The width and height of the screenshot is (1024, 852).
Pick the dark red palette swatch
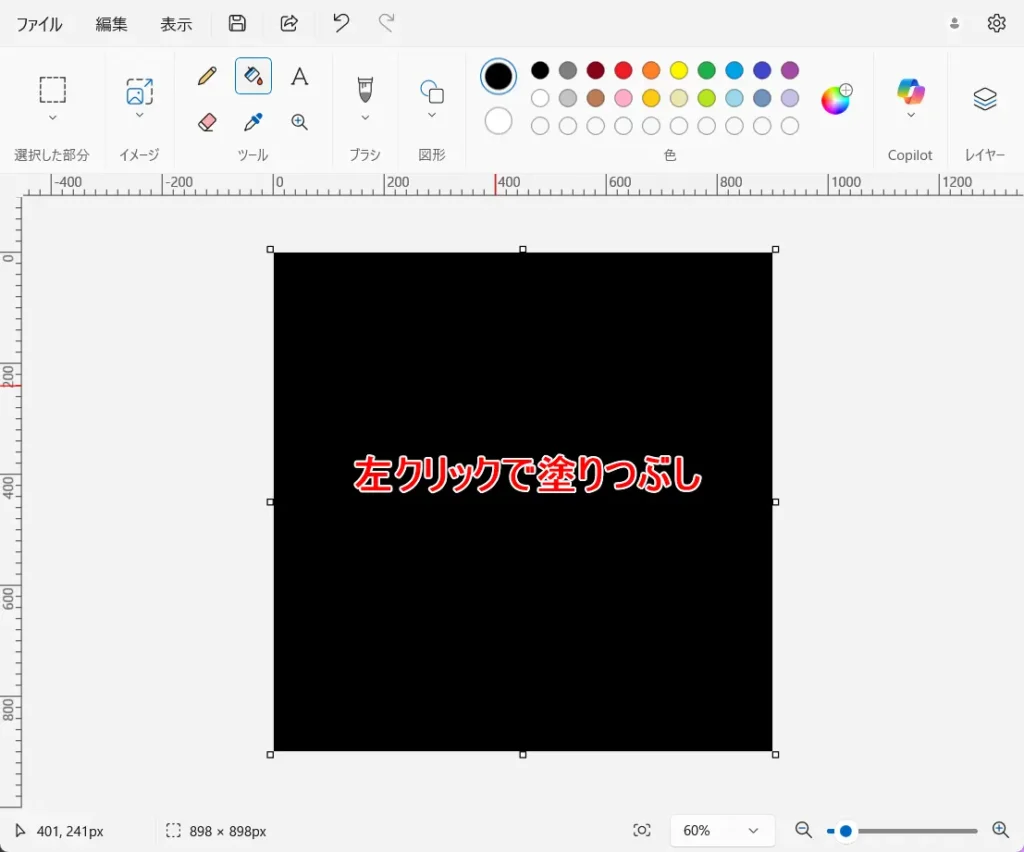(x=596, y=70)
